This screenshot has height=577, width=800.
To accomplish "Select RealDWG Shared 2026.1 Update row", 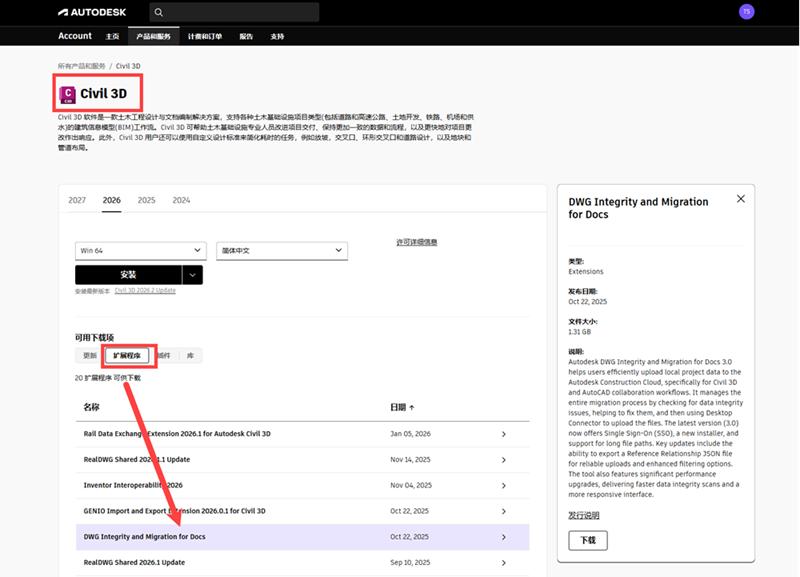I will click(x=303, y=563).
